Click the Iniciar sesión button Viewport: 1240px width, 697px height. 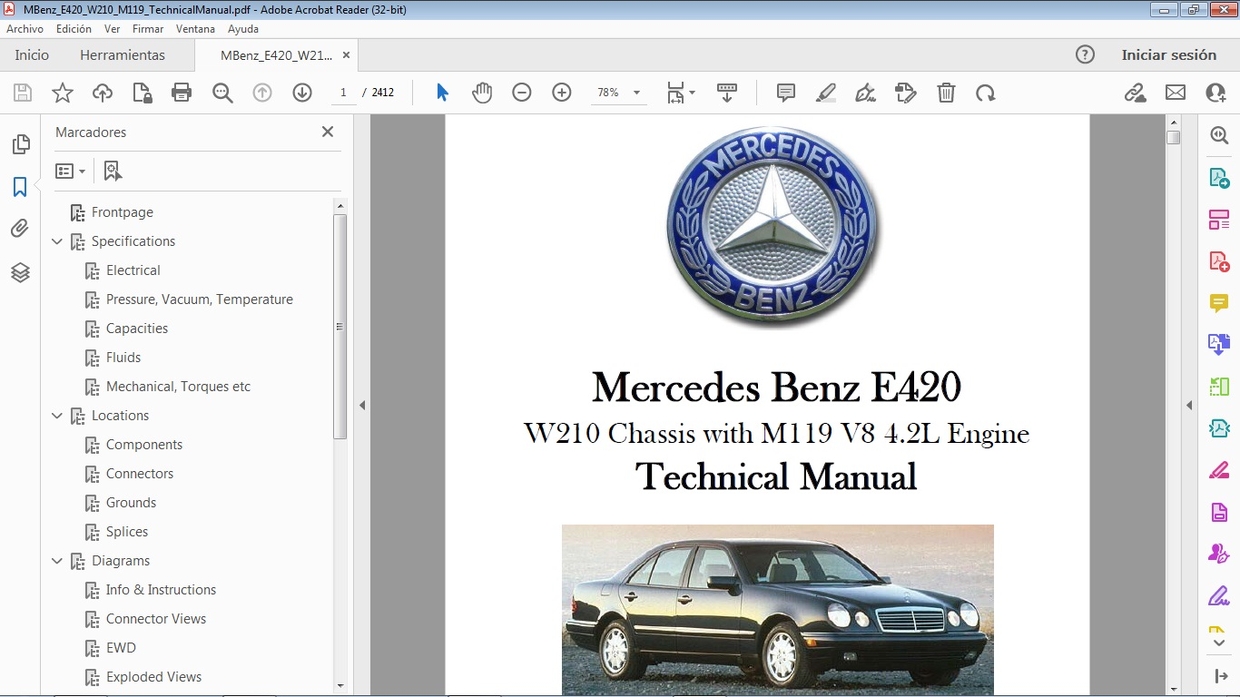point(1170,55)
